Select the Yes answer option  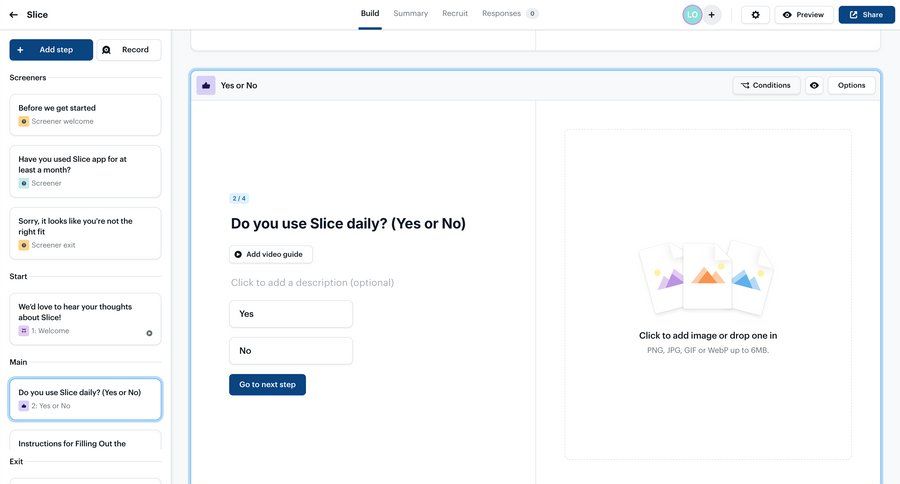tap(291, 314)
